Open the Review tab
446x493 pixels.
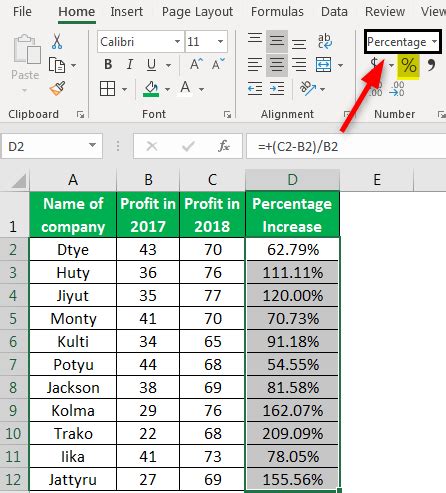385,12
